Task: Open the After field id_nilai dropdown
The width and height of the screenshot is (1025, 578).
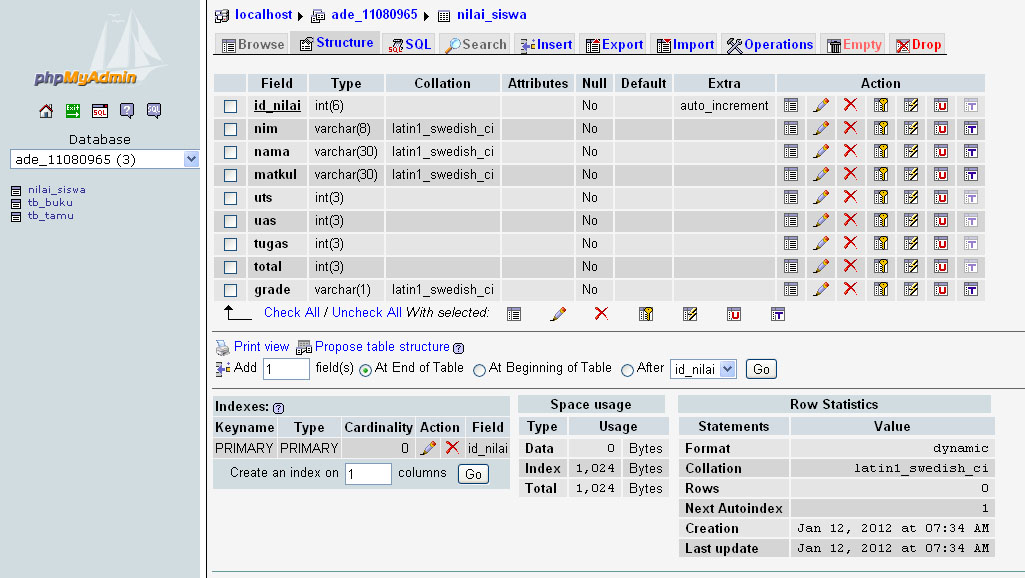Action: [x=703, y=369]
